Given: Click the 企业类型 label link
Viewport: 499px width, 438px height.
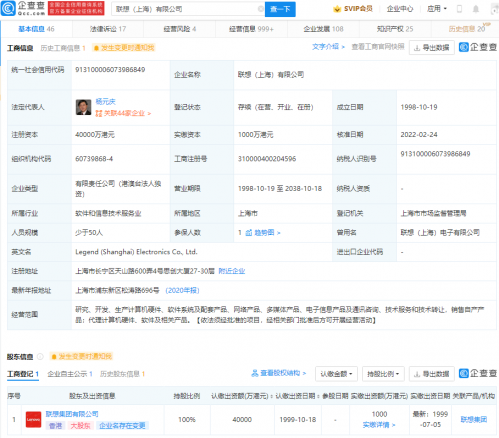Looking at the screenshot, I should 25,189.
